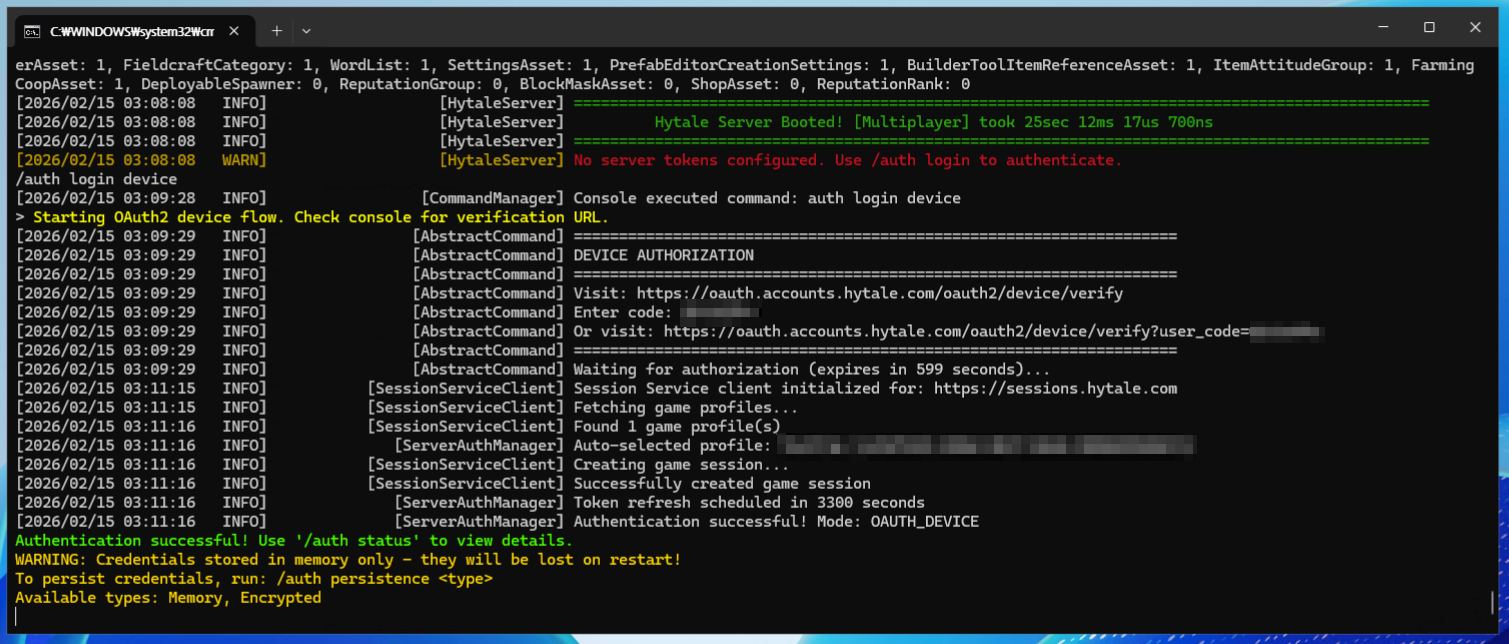Click the '/auth login device' command line
This screenshot has width=1509, height=644.
click(97, 180)
